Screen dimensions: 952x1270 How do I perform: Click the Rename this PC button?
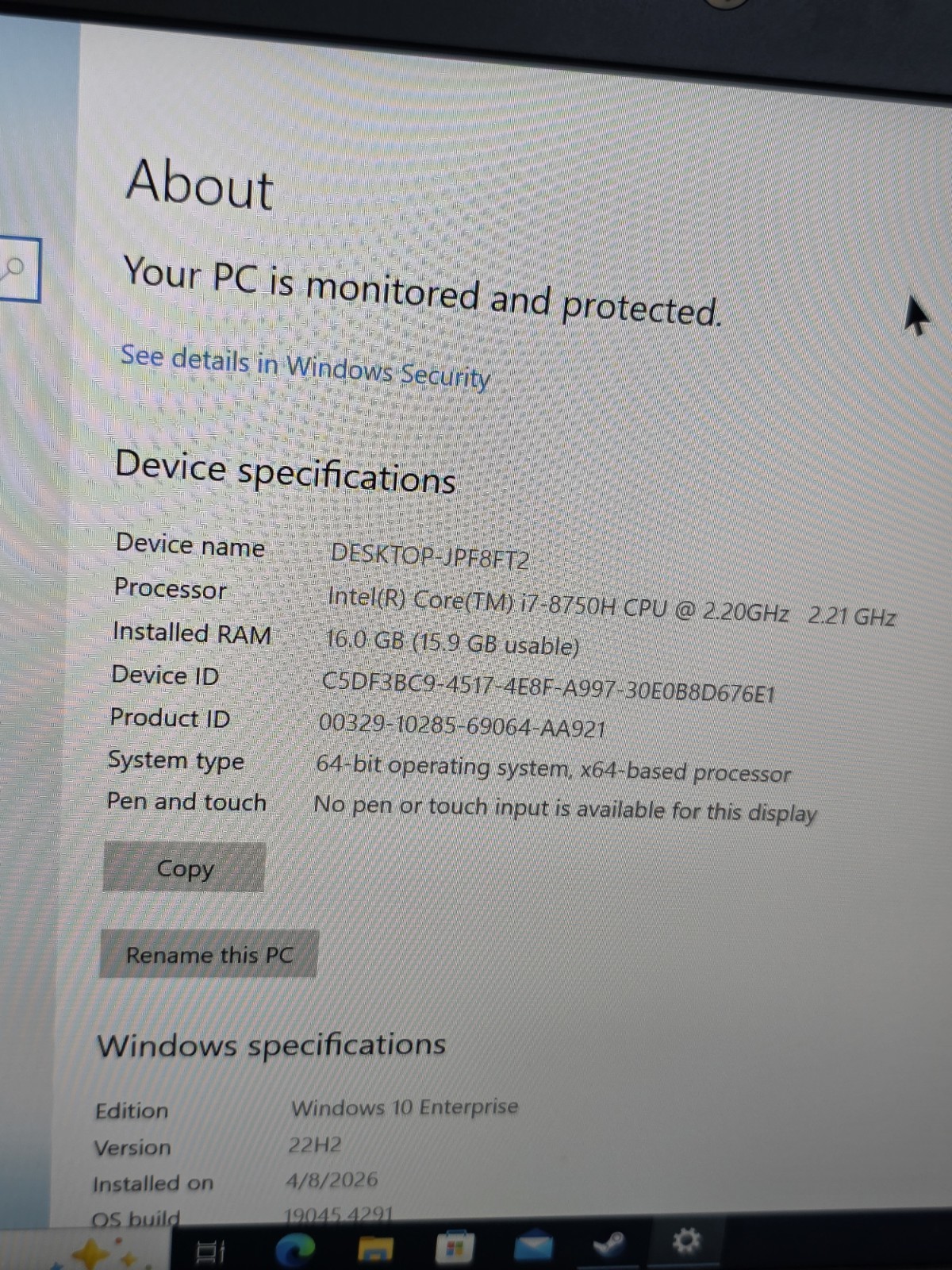(209, 953)
